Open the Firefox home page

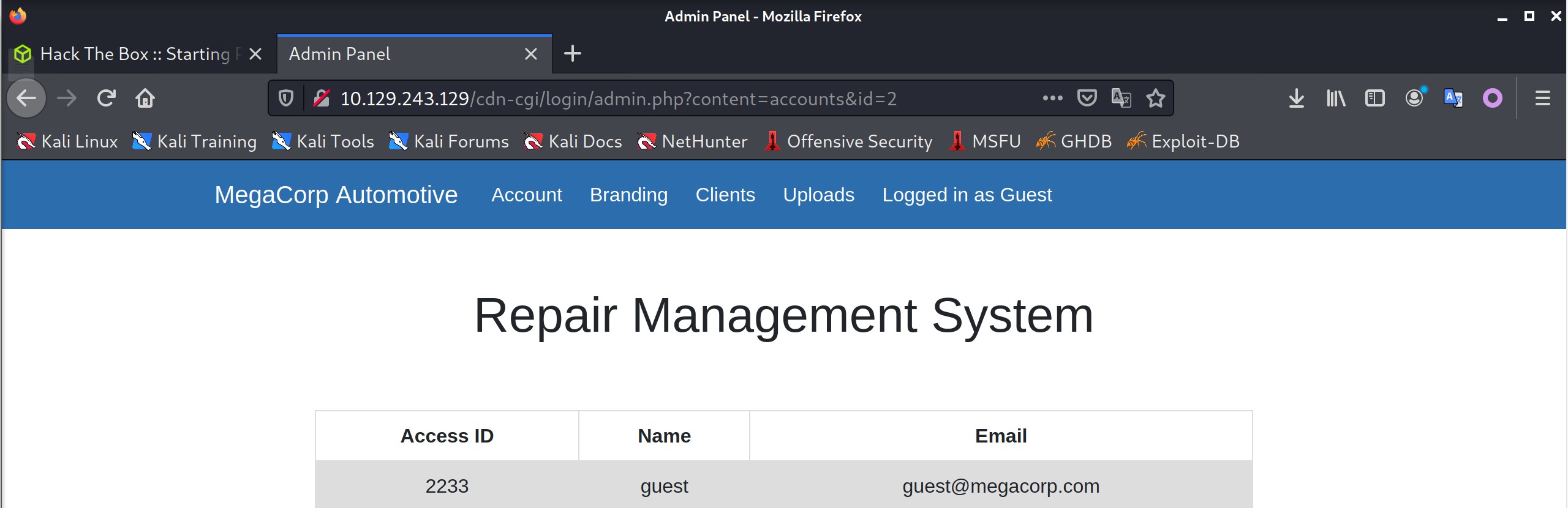pos(145,98)
